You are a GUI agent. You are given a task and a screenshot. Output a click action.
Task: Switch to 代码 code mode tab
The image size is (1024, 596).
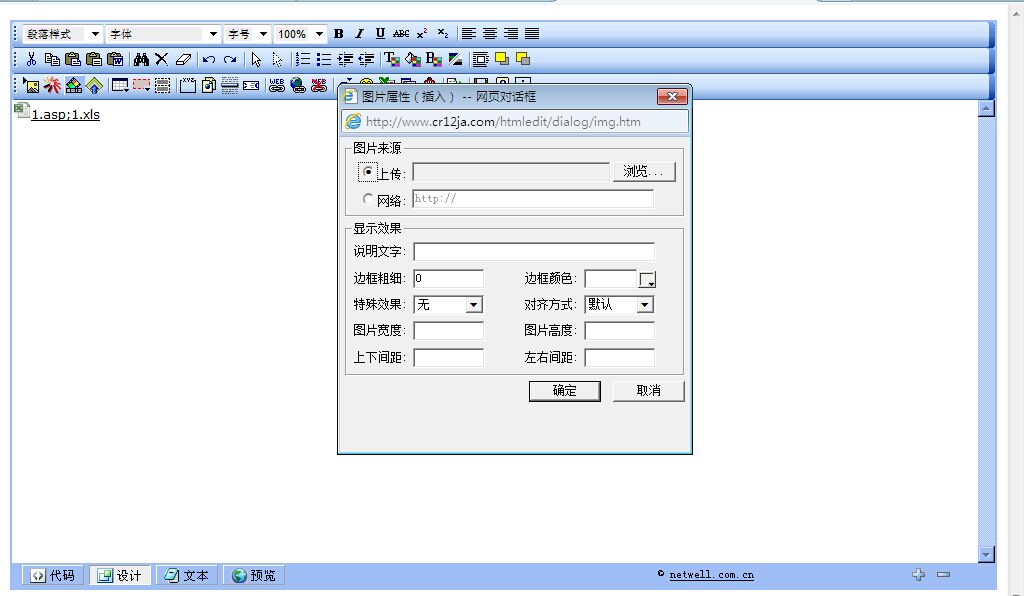pos(53,575)
